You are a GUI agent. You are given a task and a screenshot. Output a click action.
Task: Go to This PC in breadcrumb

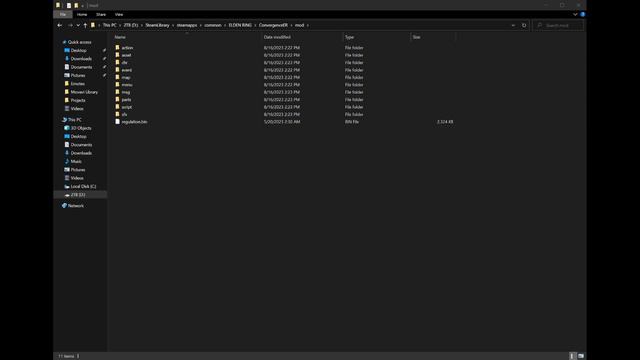[x=109, y=25]
